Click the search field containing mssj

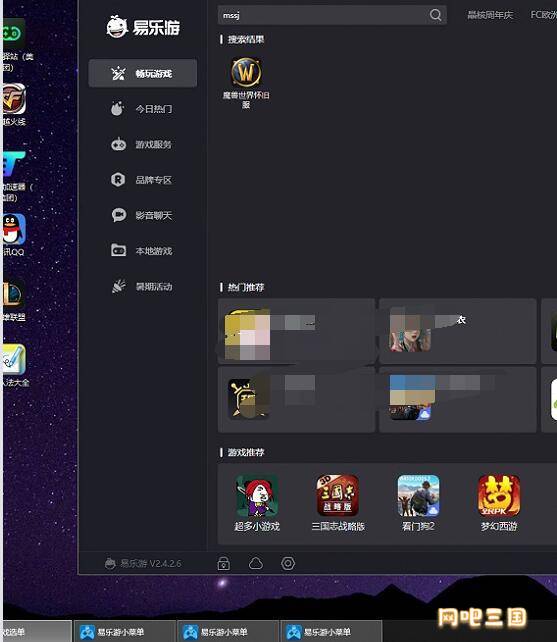[x=332, y=16]
